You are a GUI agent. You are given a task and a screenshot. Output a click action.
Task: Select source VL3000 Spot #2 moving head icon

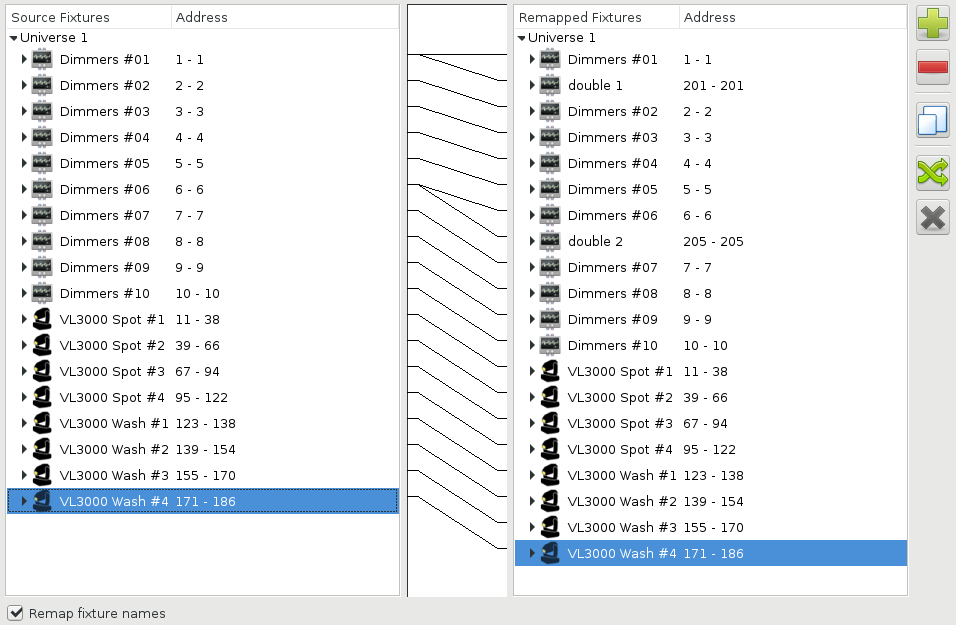point(42,345)
